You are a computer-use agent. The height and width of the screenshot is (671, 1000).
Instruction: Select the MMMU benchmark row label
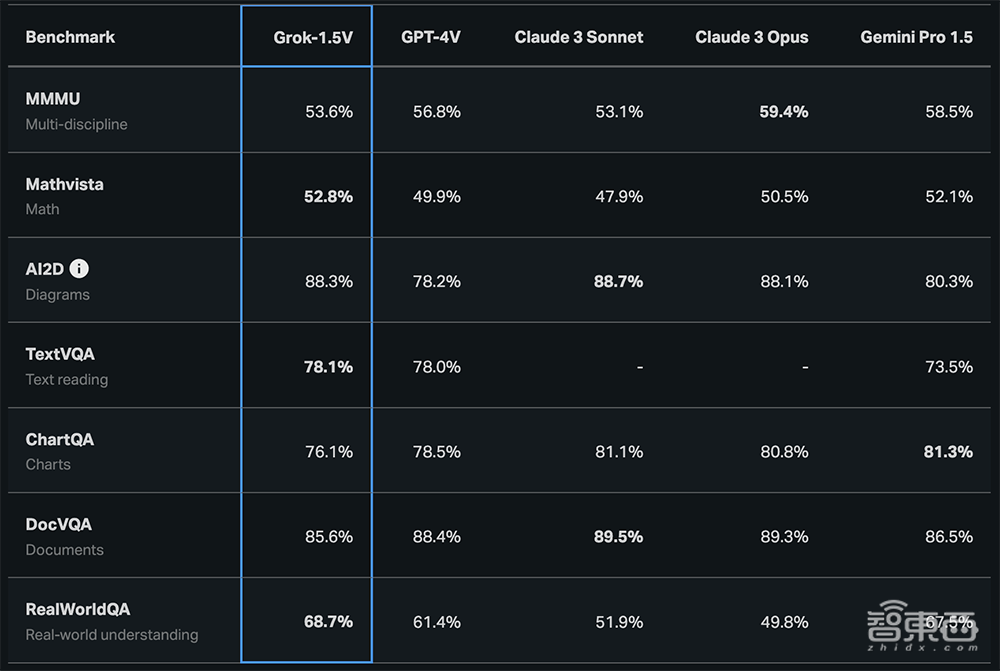coord(53,99)
